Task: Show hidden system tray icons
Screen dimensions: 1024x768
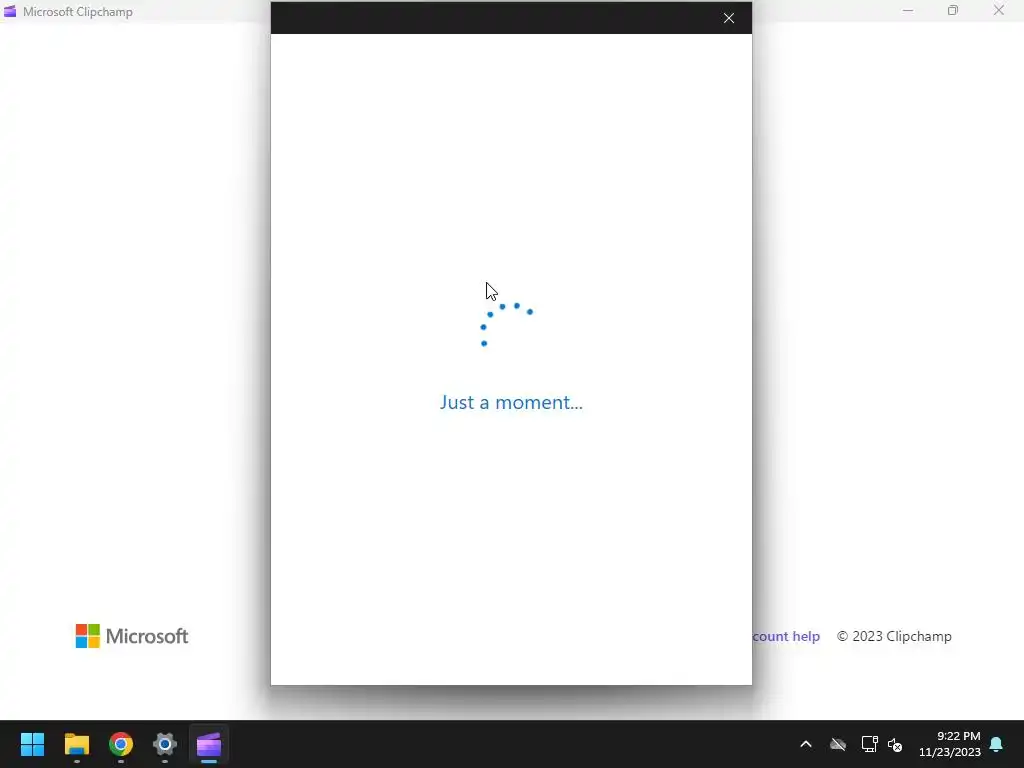Action: (x=806, y=744)
